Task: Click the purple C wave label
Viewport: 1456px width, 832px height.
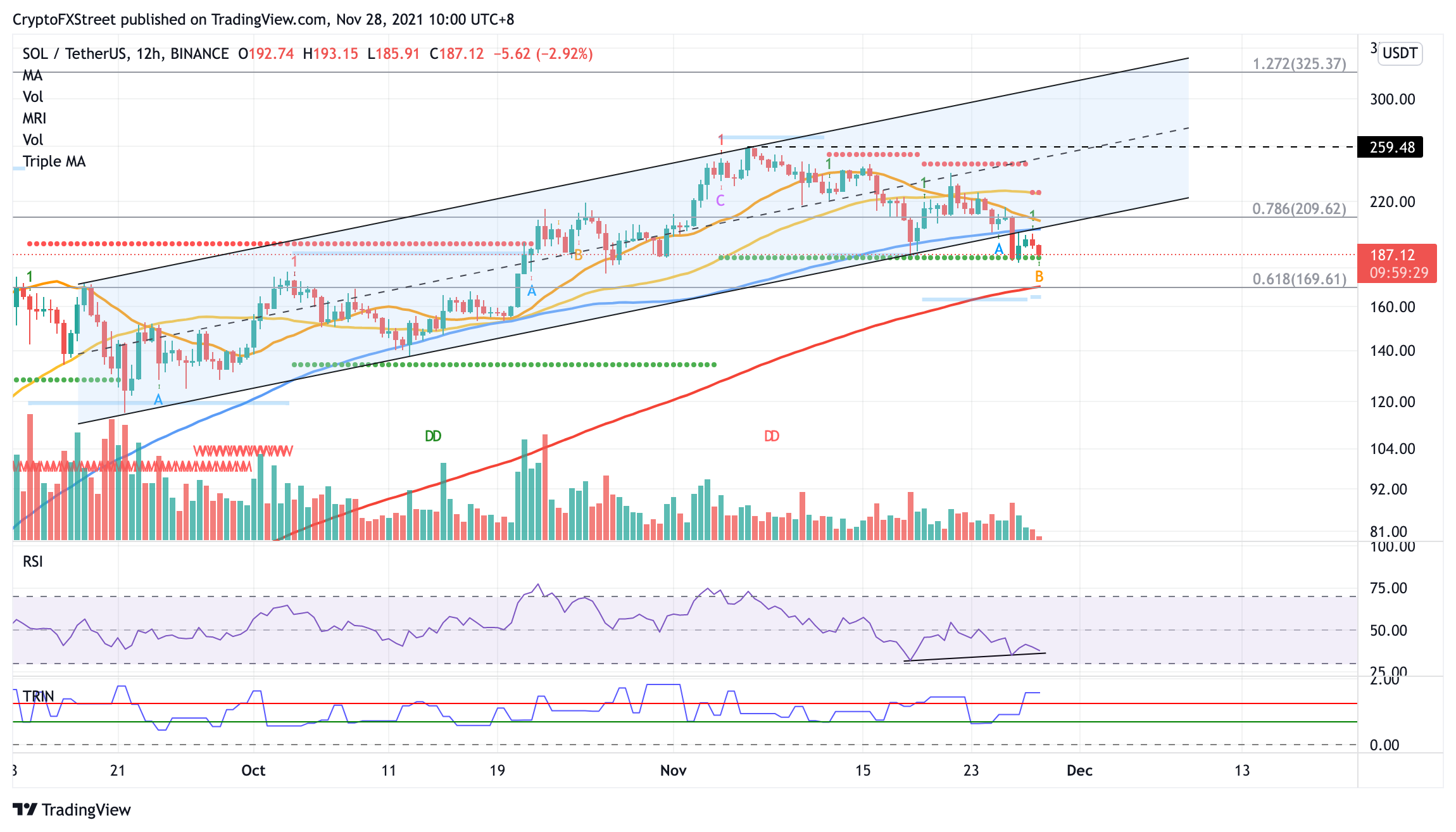Action: click(x=720, y=201)
